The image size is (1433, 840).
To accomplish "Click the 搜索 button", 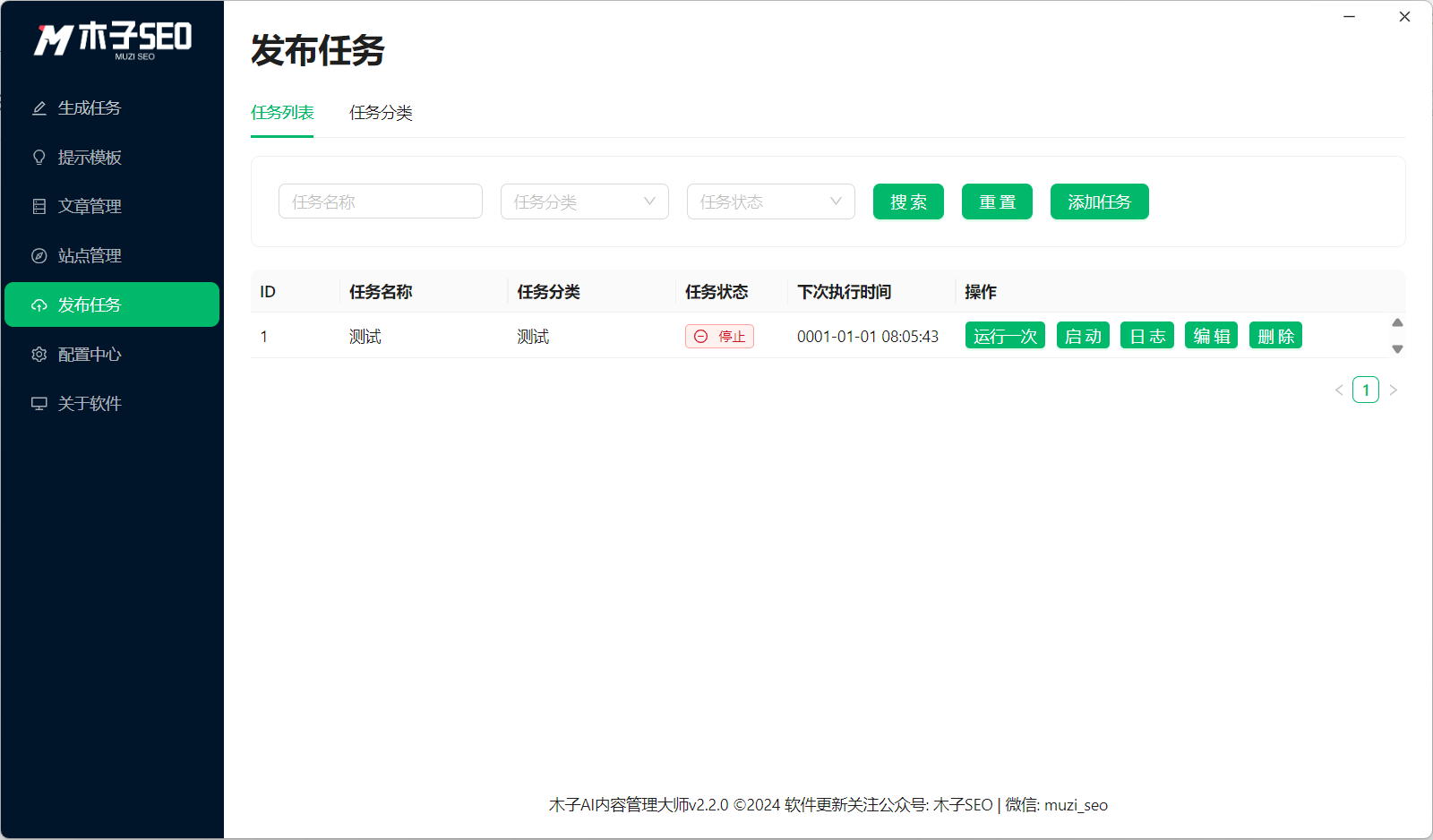I will pyautogui.click(x=908, y=201).
